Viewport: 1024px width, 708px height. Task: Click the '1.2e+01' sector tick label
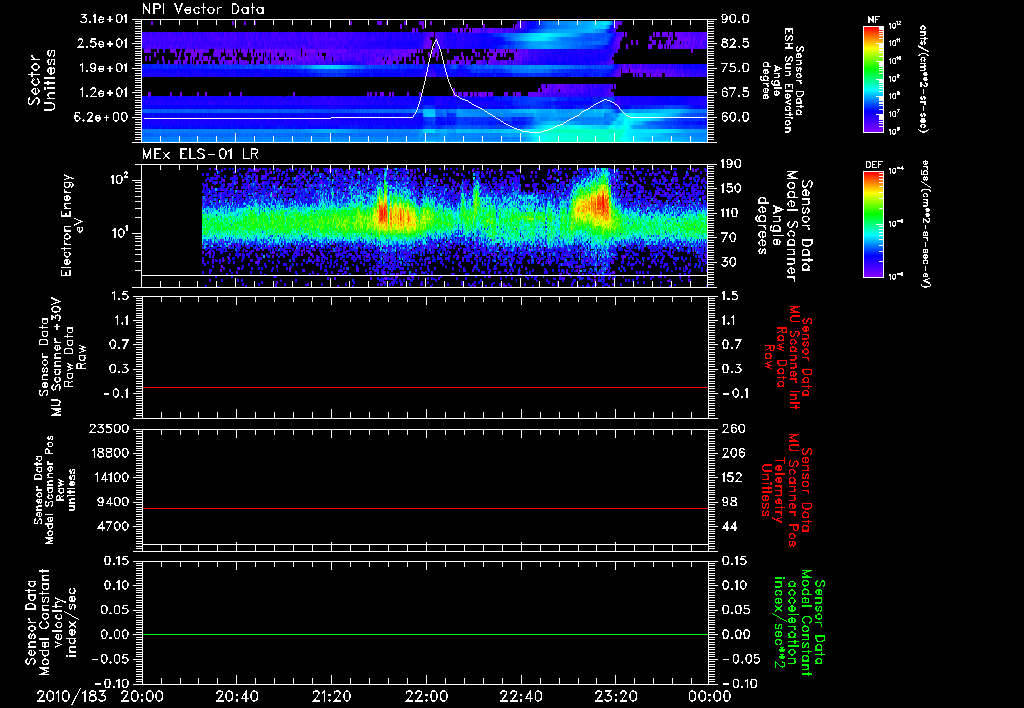point(106,93)
